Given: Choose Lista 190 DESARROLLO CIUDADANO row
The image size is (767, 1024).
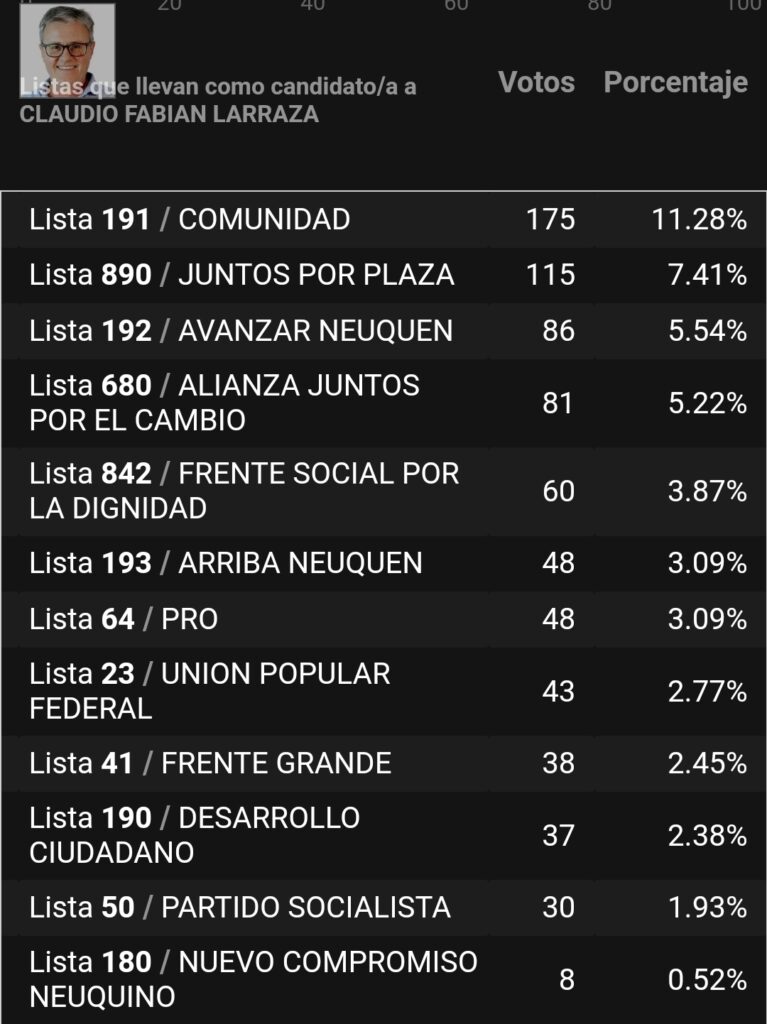Looking at the screenshot, I should (x=384, y=835).
